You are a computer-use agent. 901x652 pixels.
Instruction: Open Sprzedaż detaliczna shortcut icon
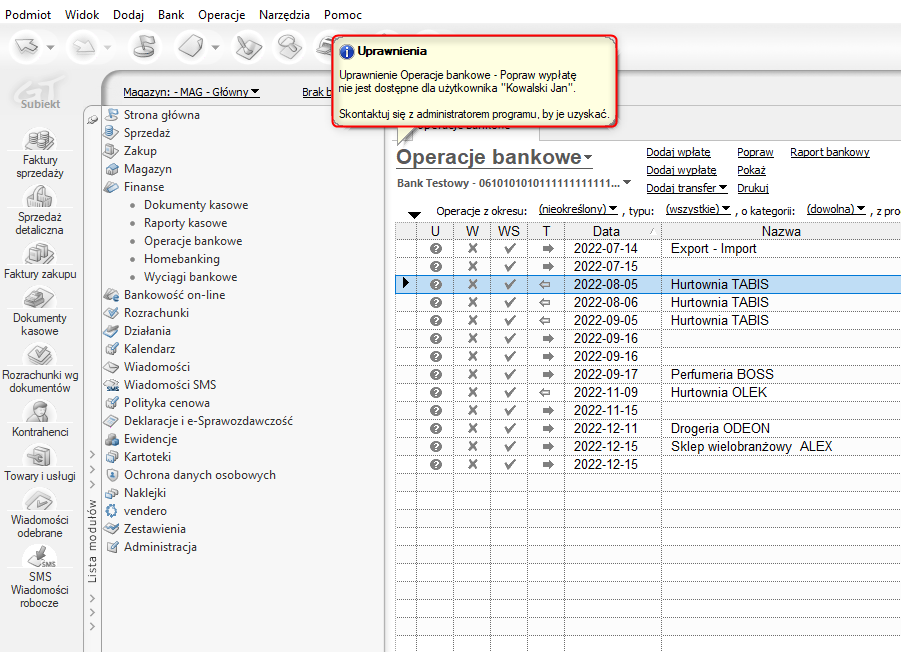pyautogui.click(x=40, y=197)
